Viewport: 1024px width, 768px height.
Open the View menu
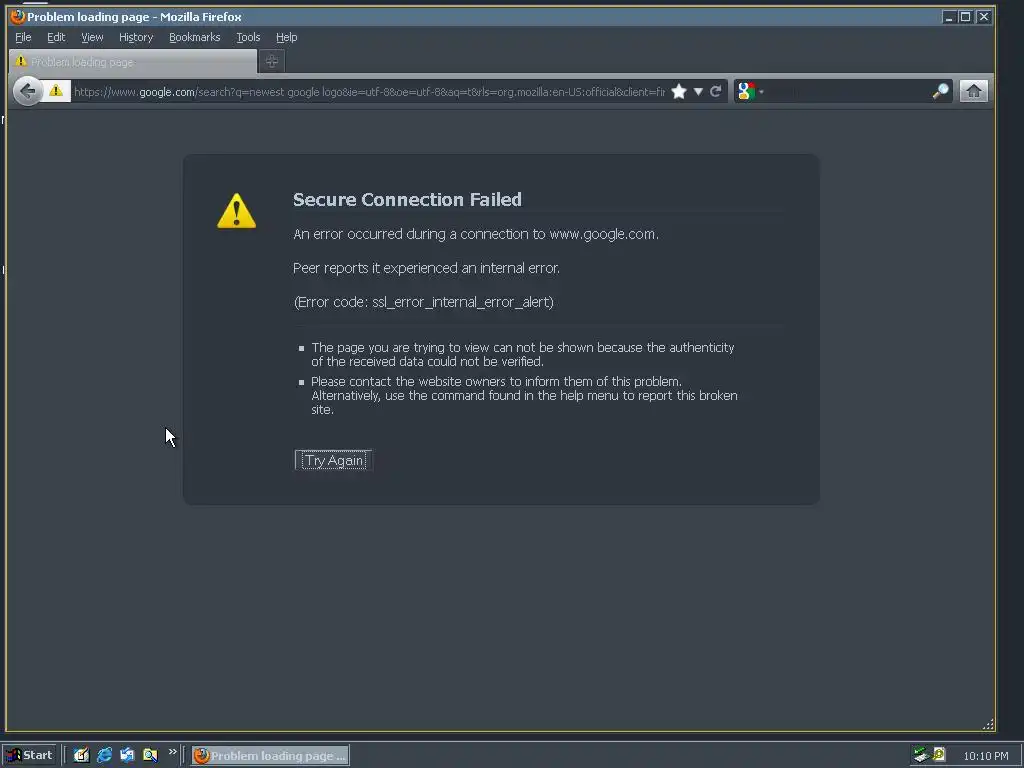click(92, 37)
